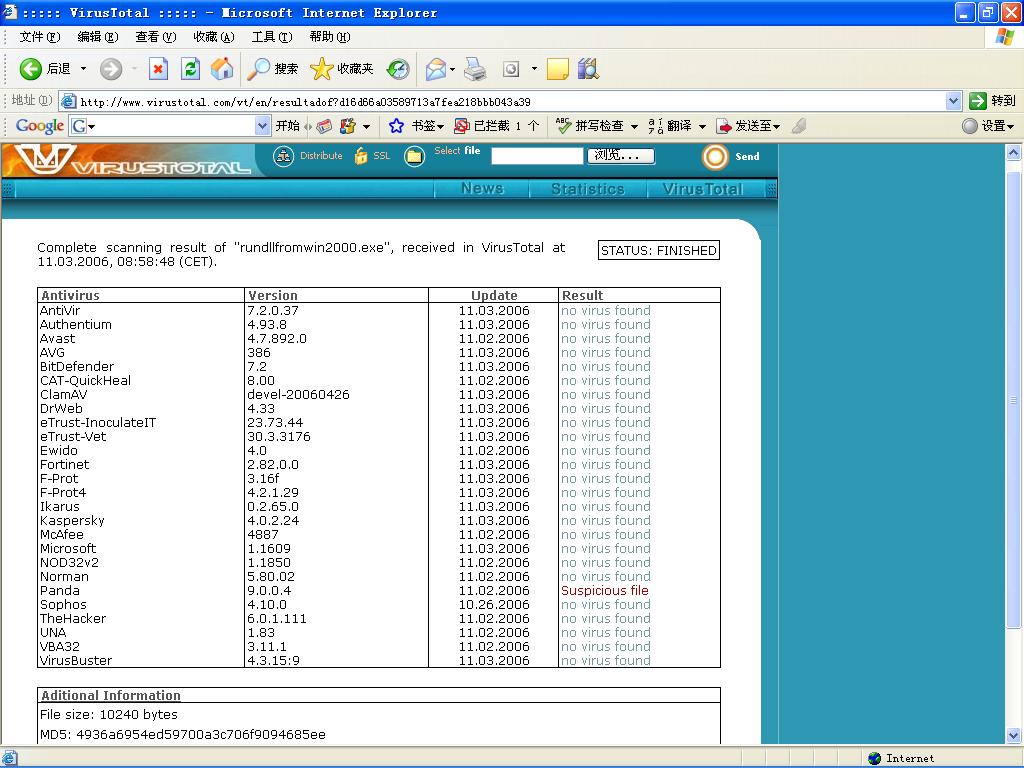This screenshot has width=1024, height=768.
Task: Open Google search box dropdown arrow
Action: 262,126
